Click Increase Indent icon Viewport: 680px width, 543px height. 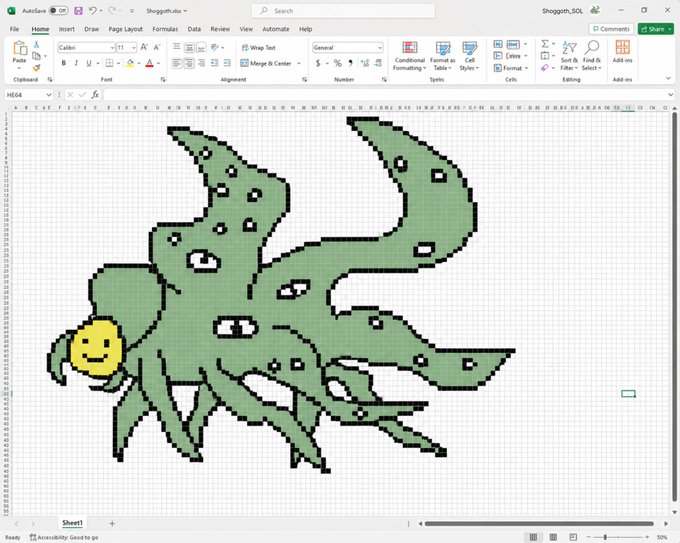tap(227, 63)
